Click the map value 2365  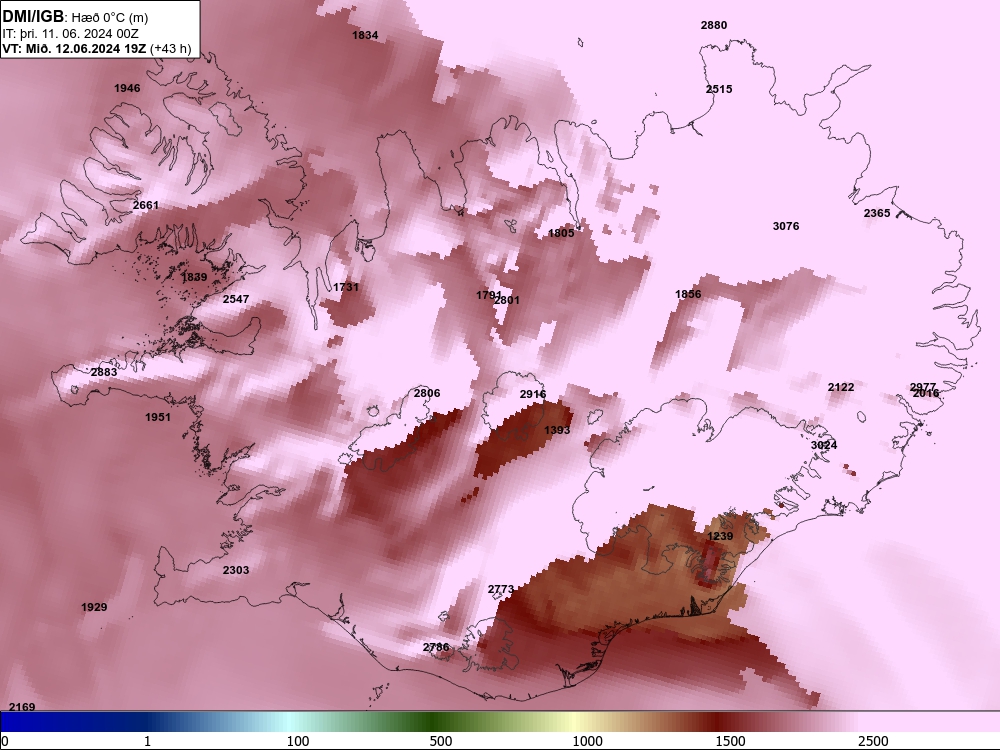(x=877, y=213)
